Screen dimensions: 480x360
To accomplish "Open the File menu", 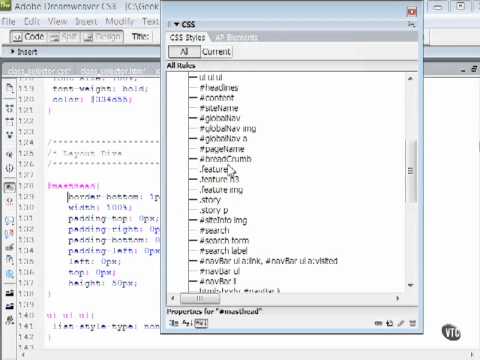I will pos(9,22).
